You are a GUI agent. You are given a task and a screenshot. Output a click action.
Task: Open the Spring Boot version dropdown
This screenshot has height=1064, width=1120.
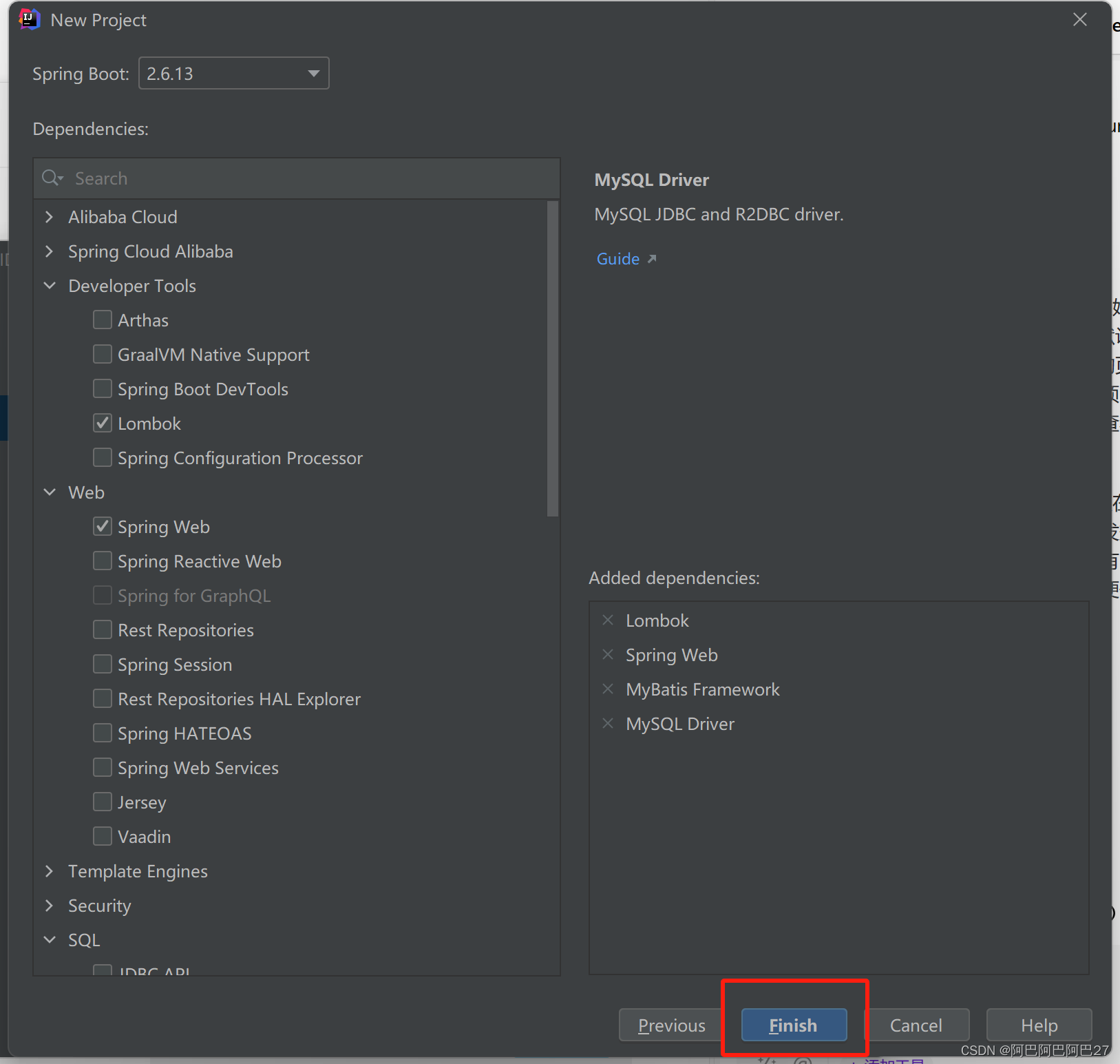tap(234, 73)
